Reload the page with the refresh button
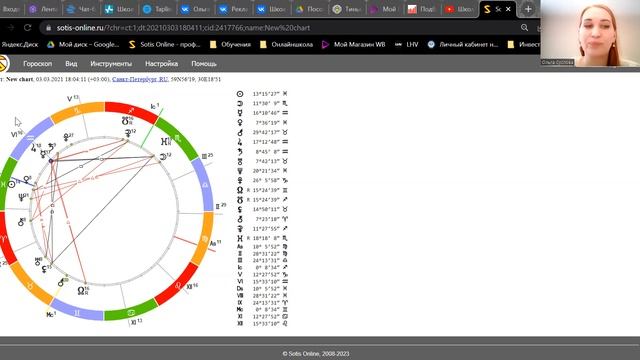This screenshot has width=640, height=360. (27, 28)
